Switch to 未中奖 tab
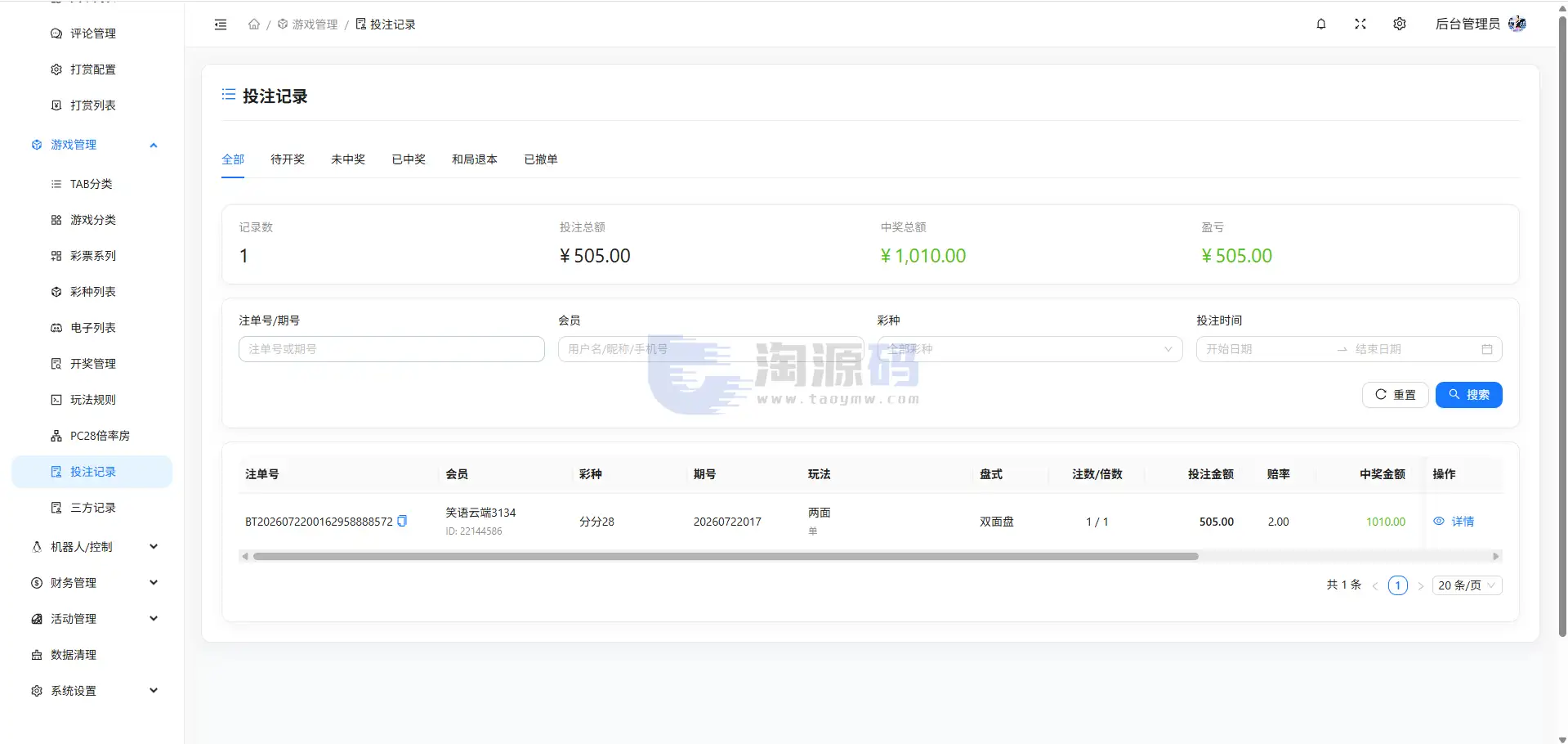 (348, 159)
